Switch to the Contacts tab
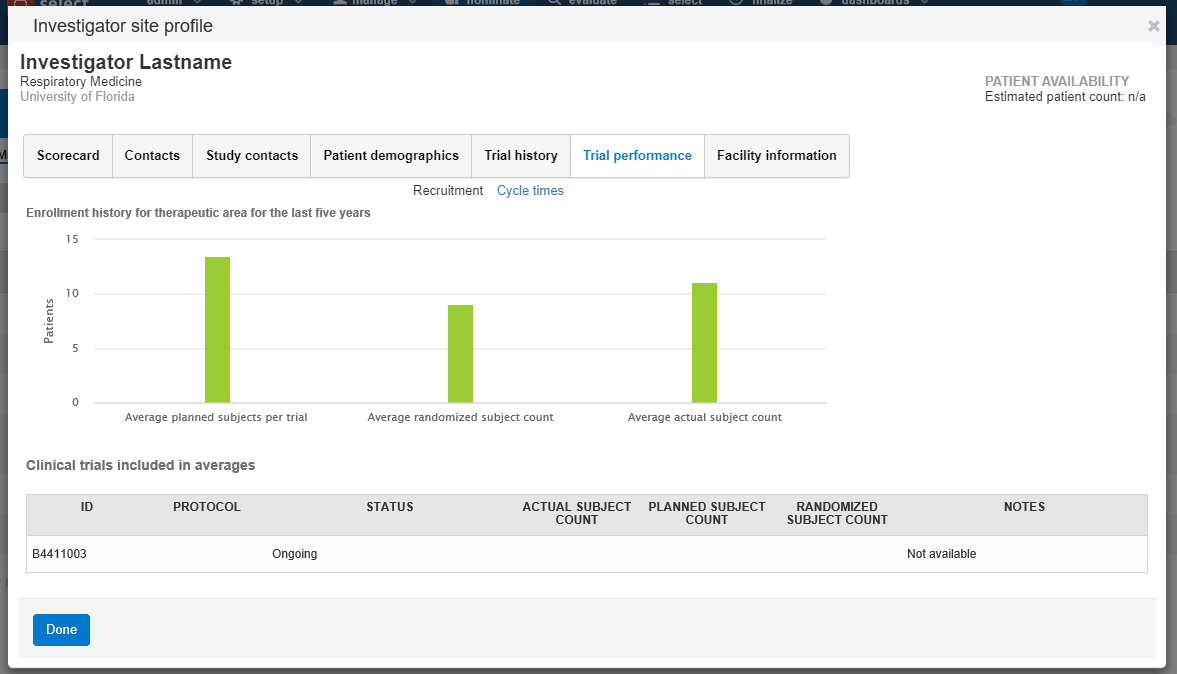The width and height of the screenshot is (1177, 674). (x=152, y=155)
